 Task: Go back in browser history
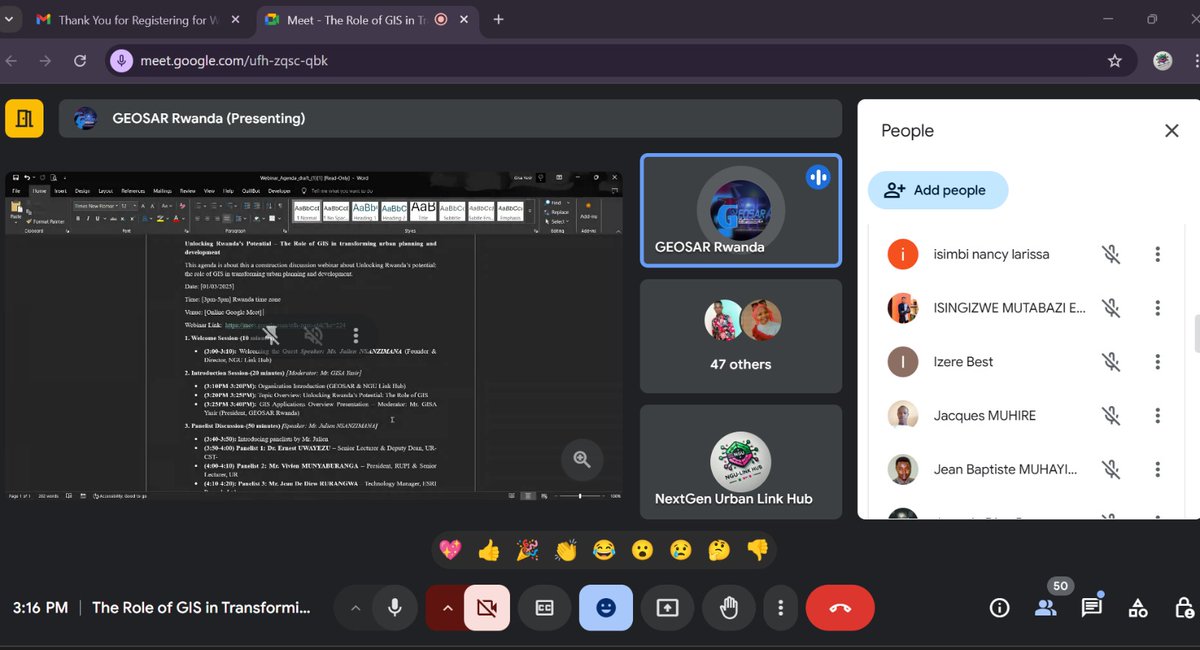tap(11, 61)
